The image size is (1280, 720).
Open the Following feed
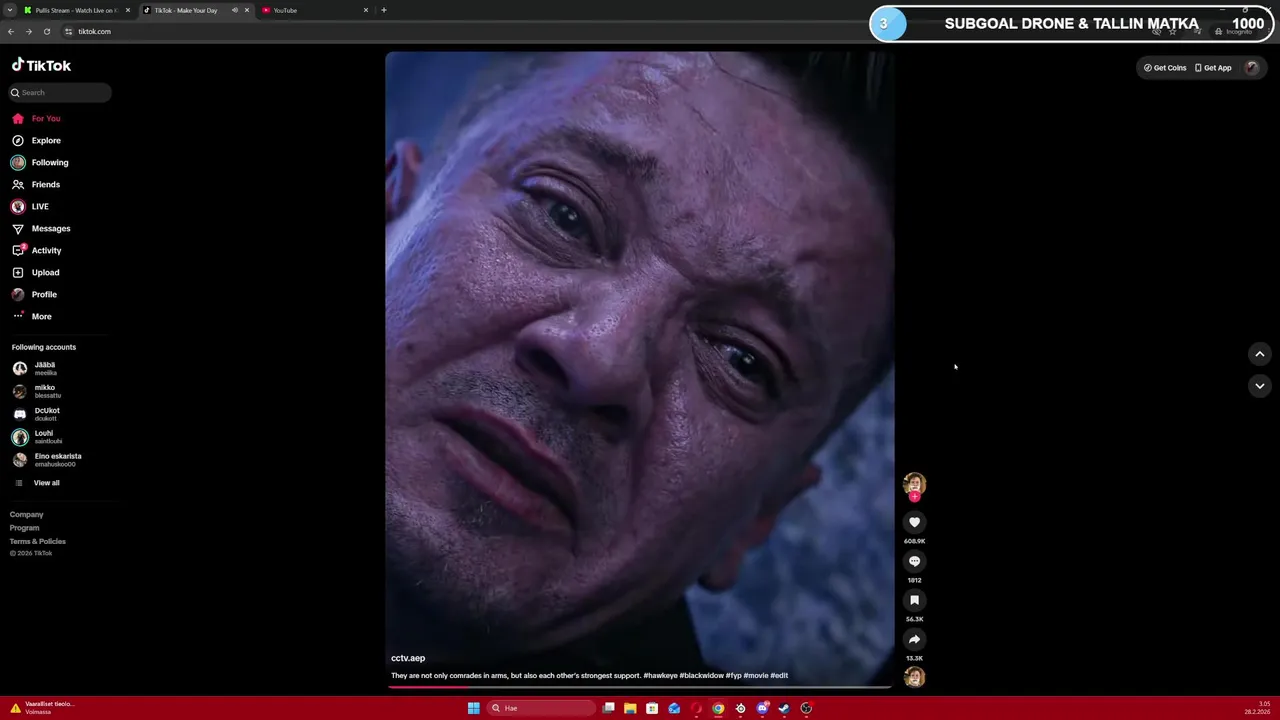click(x=40, y=162)
